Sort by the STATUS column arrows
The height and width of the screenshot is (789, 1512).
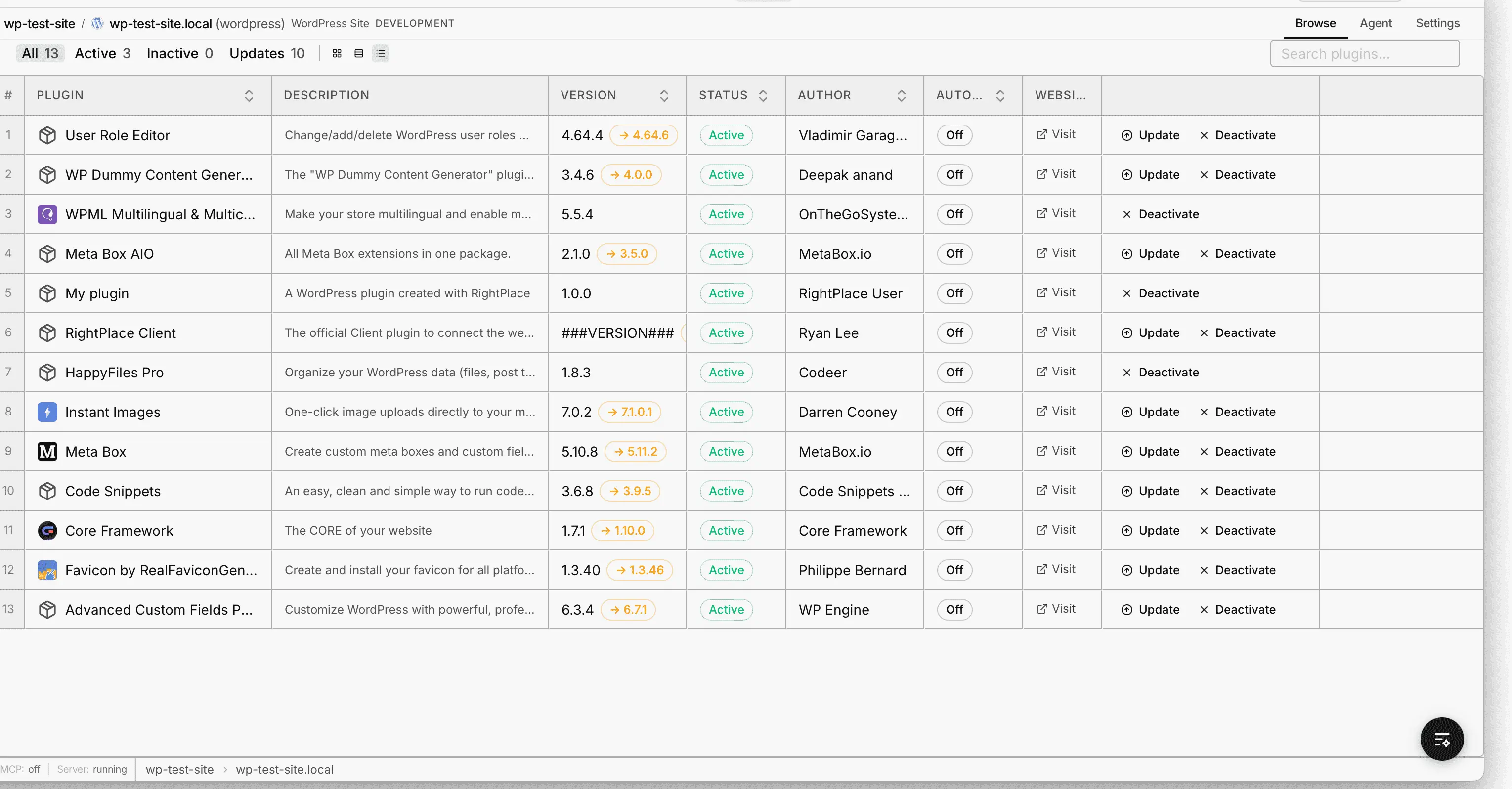pos(763,96)
